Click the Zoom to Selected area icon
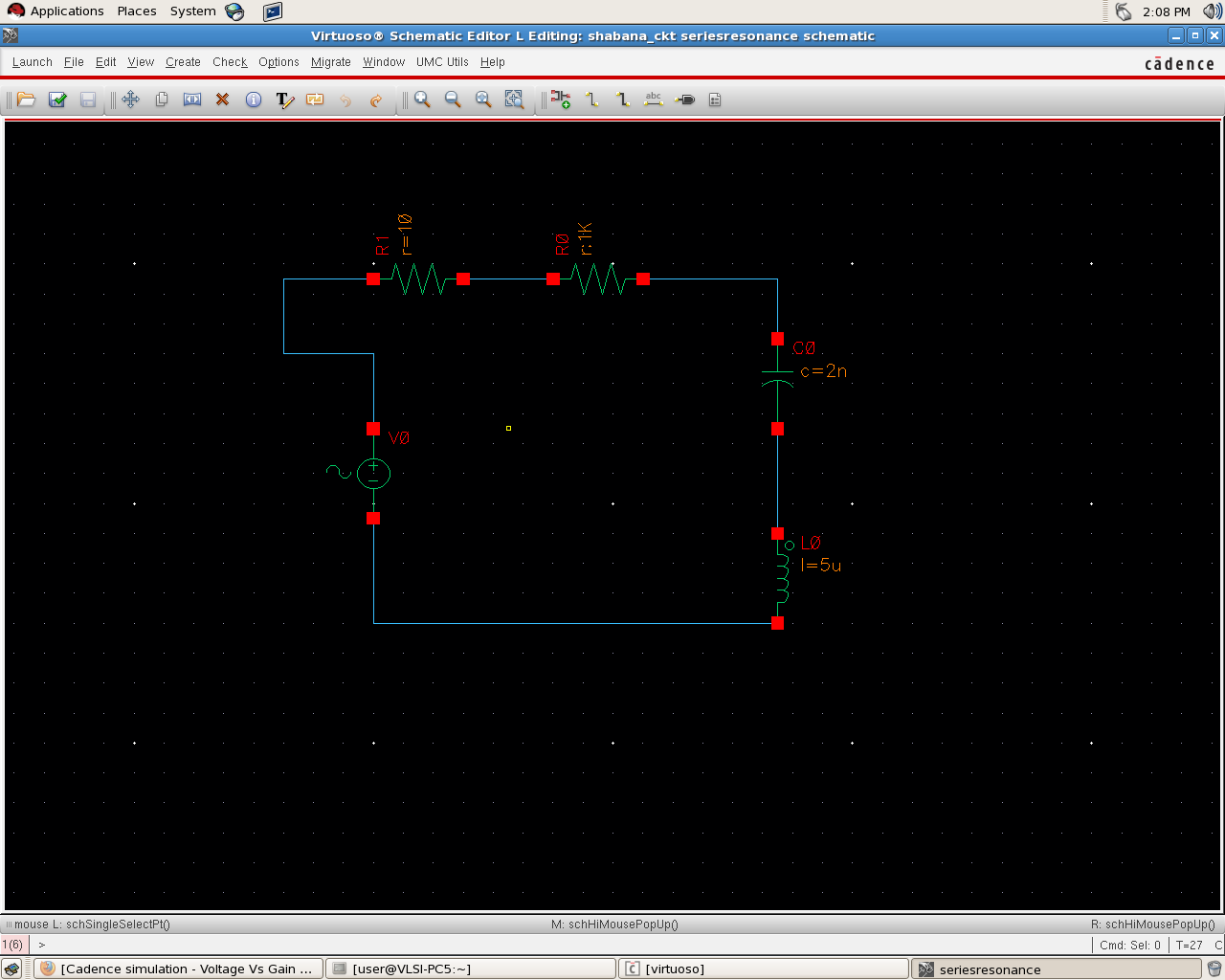 pos(514,100)
